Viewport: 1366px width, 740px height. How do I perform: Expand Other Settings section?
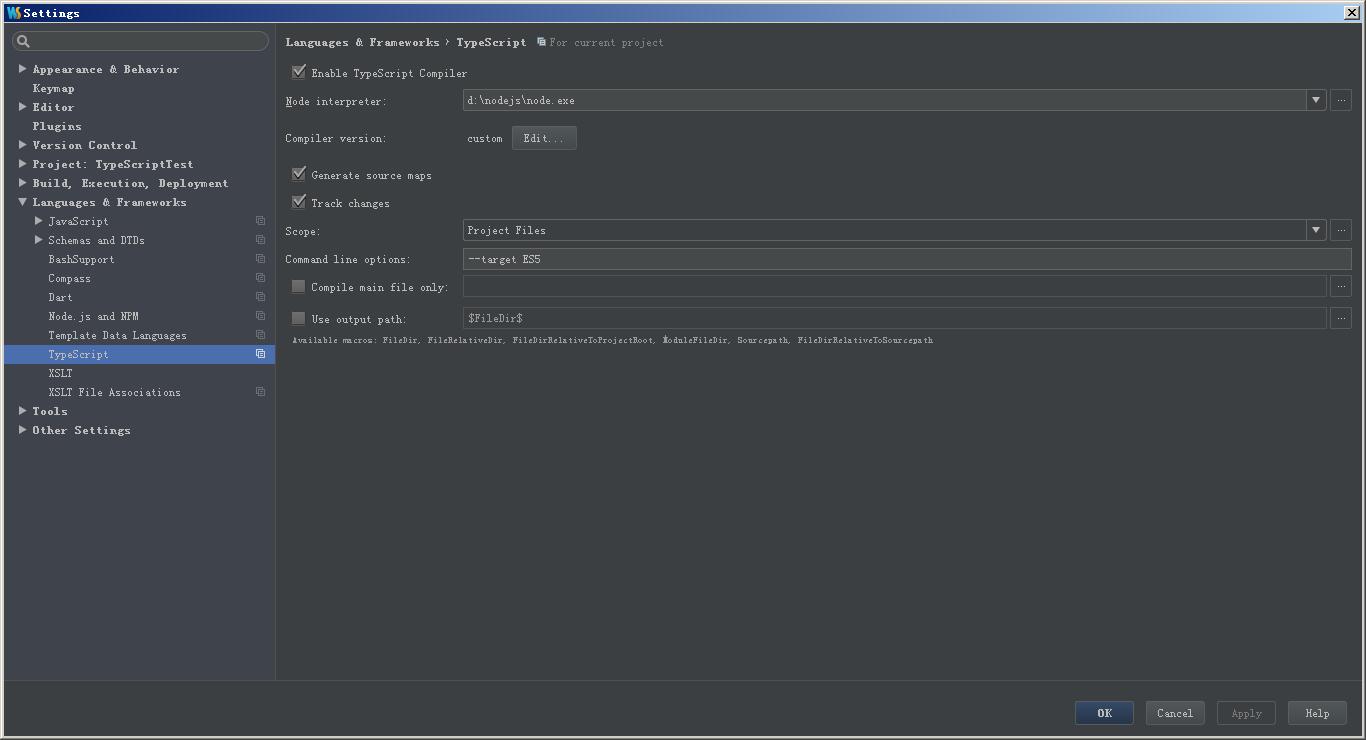click(x=22, y=430)
